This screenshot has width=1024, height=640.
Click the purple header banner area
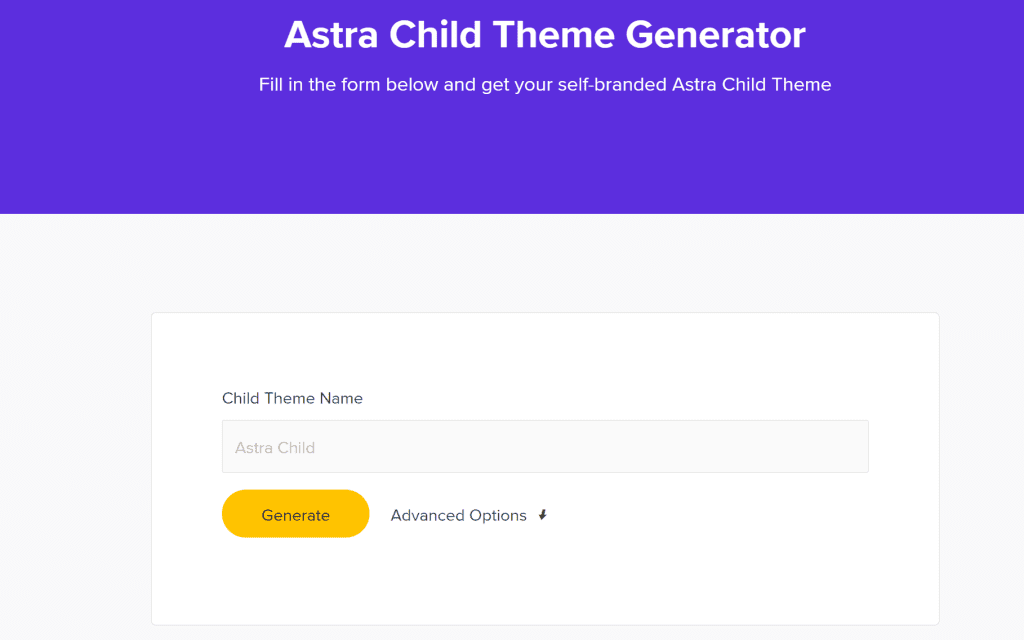point(512,157)
